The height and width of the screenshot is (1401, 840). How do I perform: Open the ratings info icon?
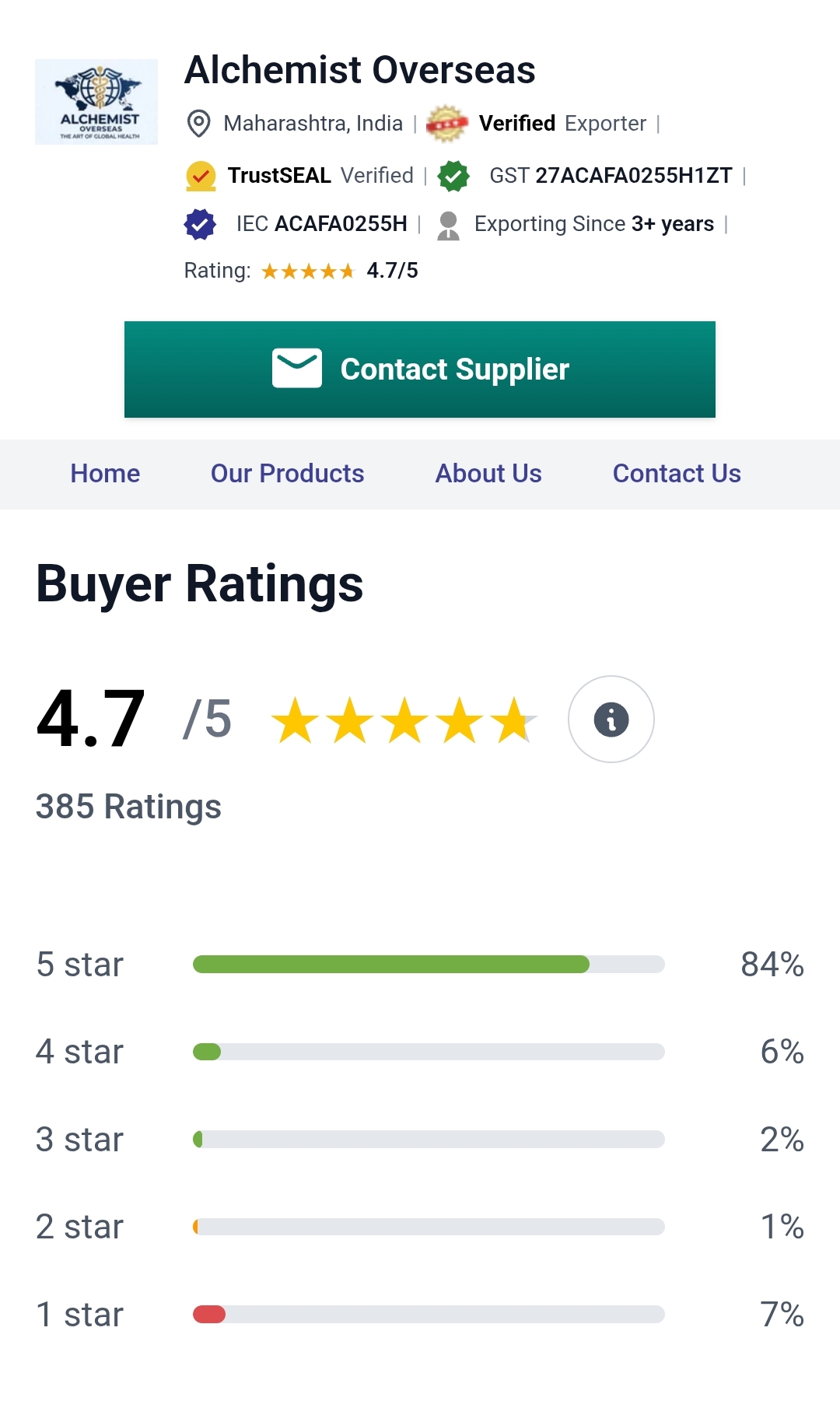(611, 720)
